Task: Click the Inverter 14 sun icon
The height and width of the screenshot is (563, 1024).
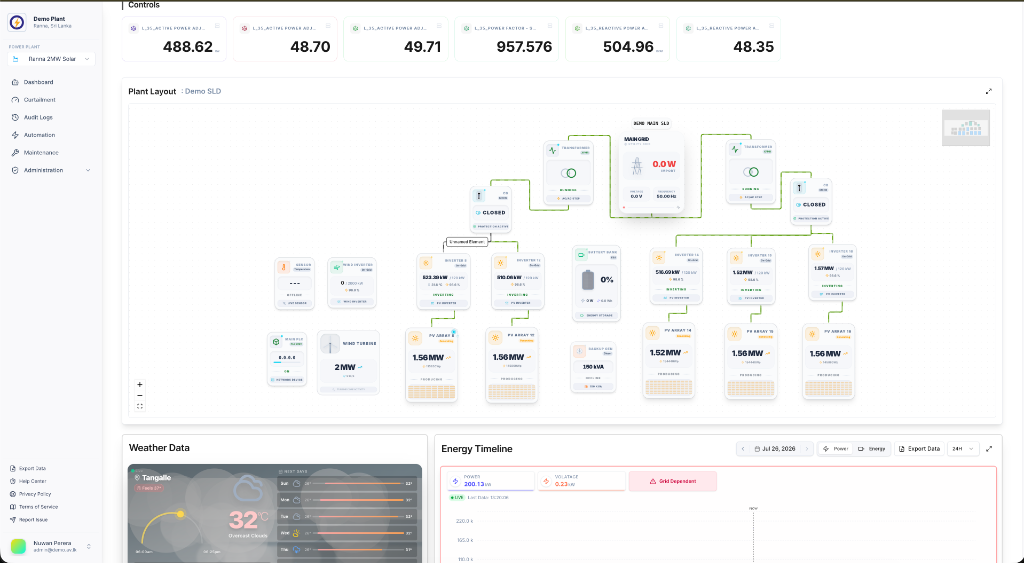Action: [x=659, y=257]
